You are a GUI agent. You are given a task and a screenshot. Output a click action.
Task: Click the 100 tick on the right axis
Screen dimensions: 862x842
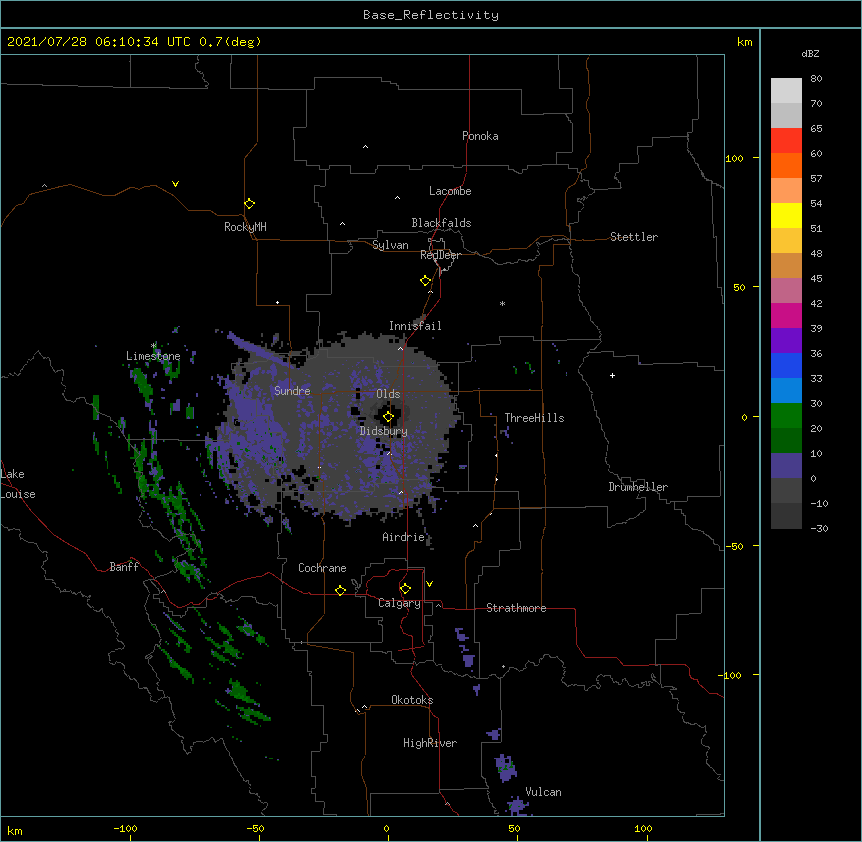[734, 158]
